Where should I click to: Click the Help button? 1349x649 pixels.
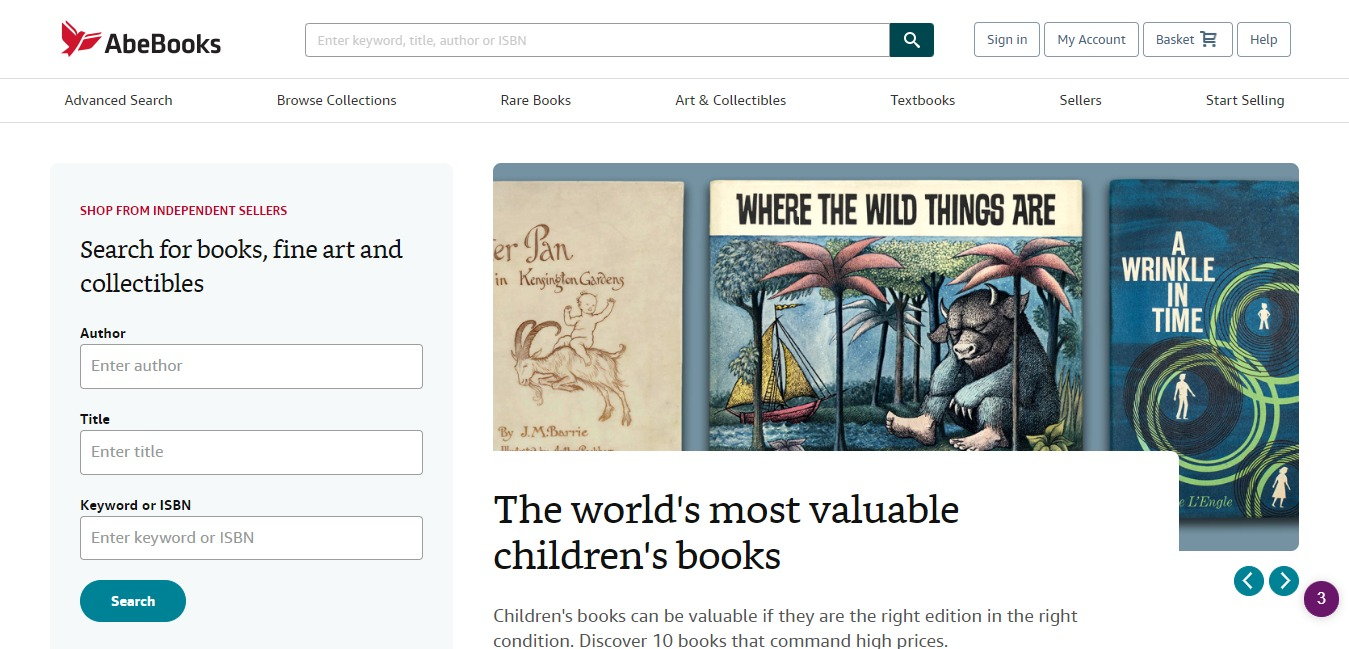(1264, 40)
